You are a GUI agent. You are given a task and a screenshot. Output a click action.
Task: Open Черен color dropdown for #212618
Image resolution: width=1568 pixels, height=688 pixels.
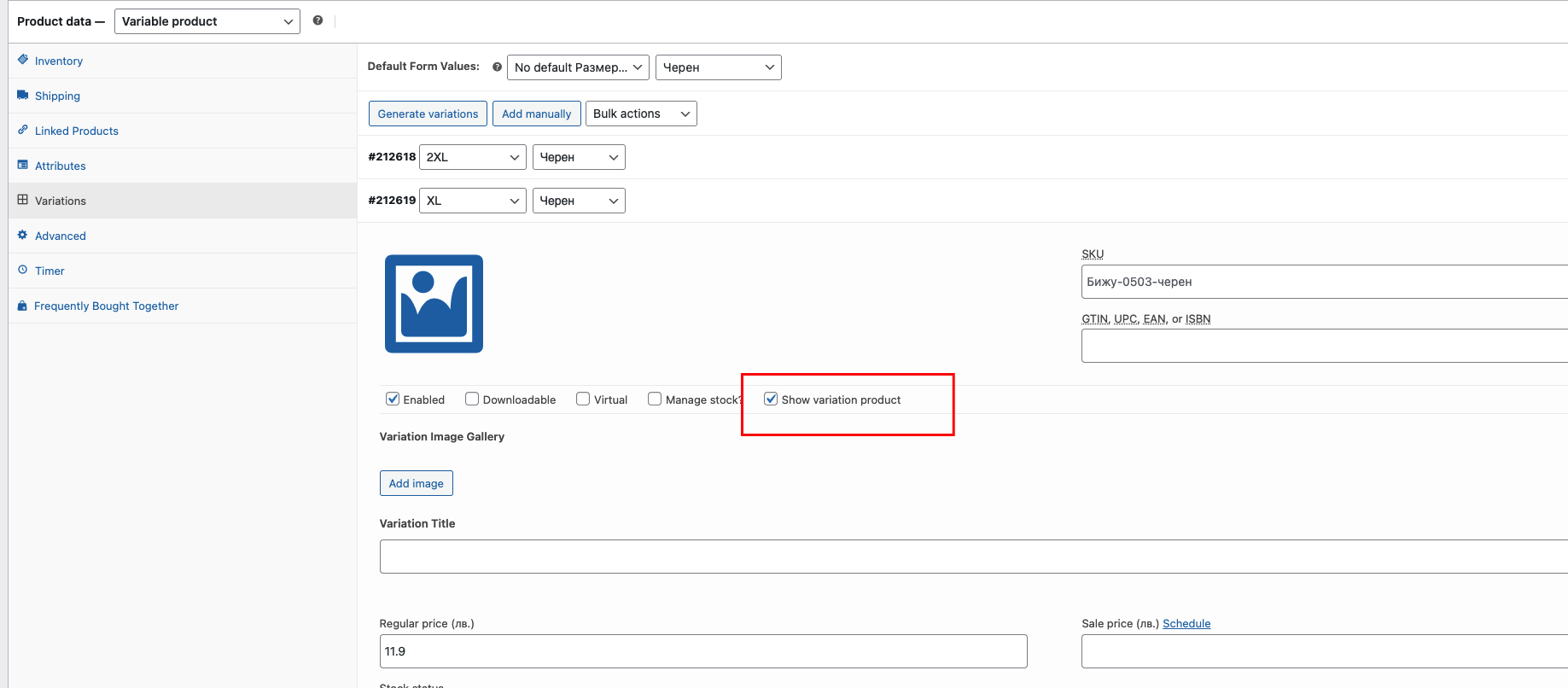pyautogui.click(x=579, y=157)
